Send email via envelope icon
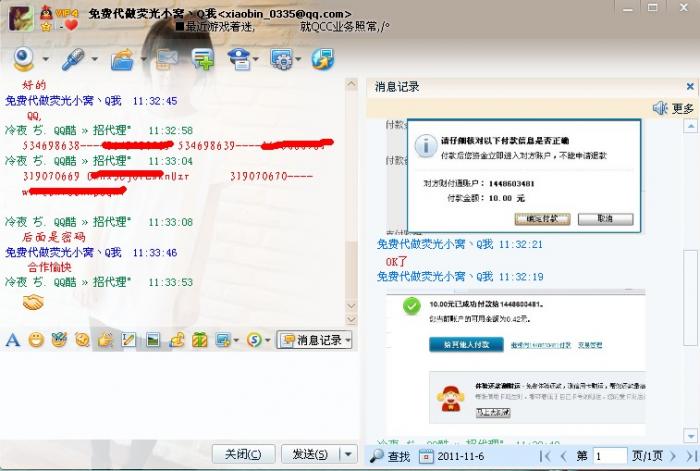Viewport: 700px width, 471px height. pyautogui.click(x=167, y=59)
